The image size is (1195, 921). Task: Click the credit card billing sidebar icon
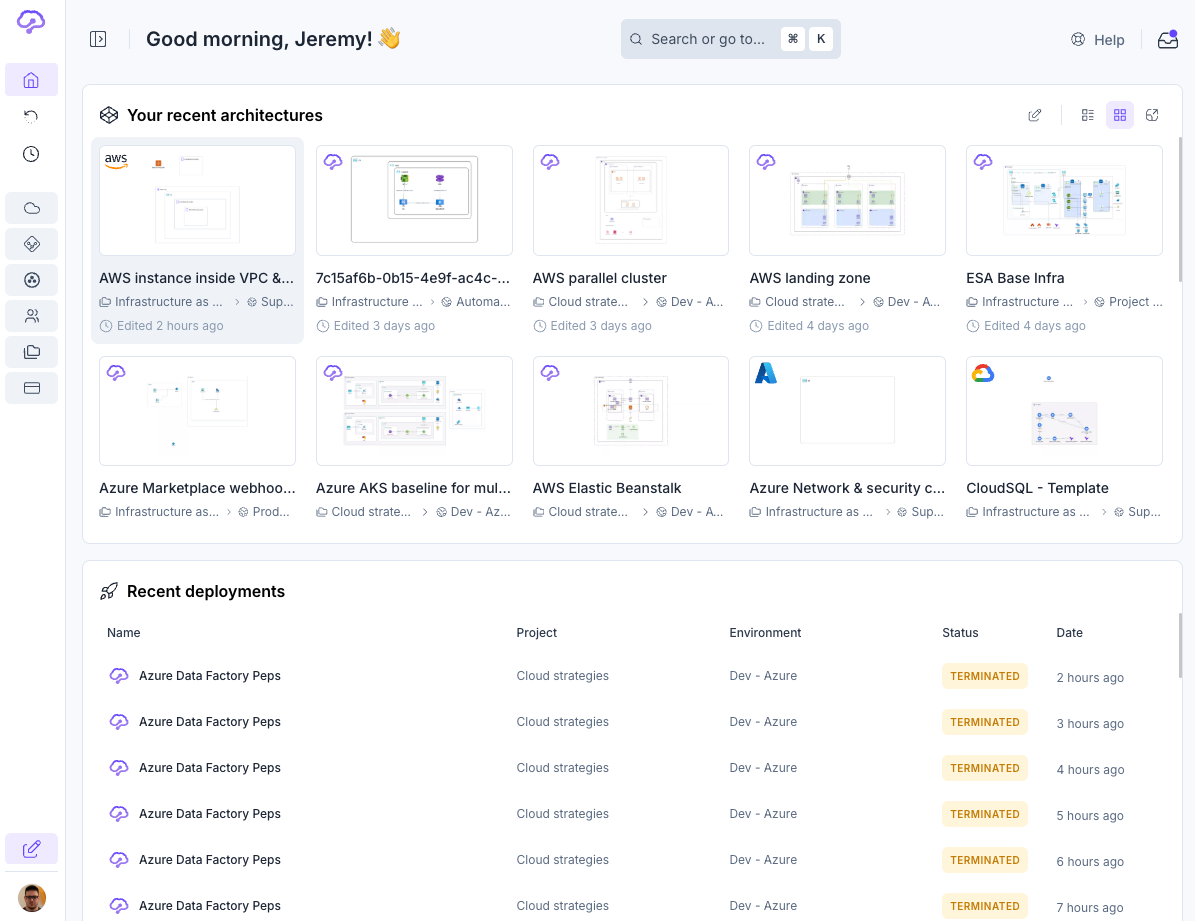[x=31, y=388]
